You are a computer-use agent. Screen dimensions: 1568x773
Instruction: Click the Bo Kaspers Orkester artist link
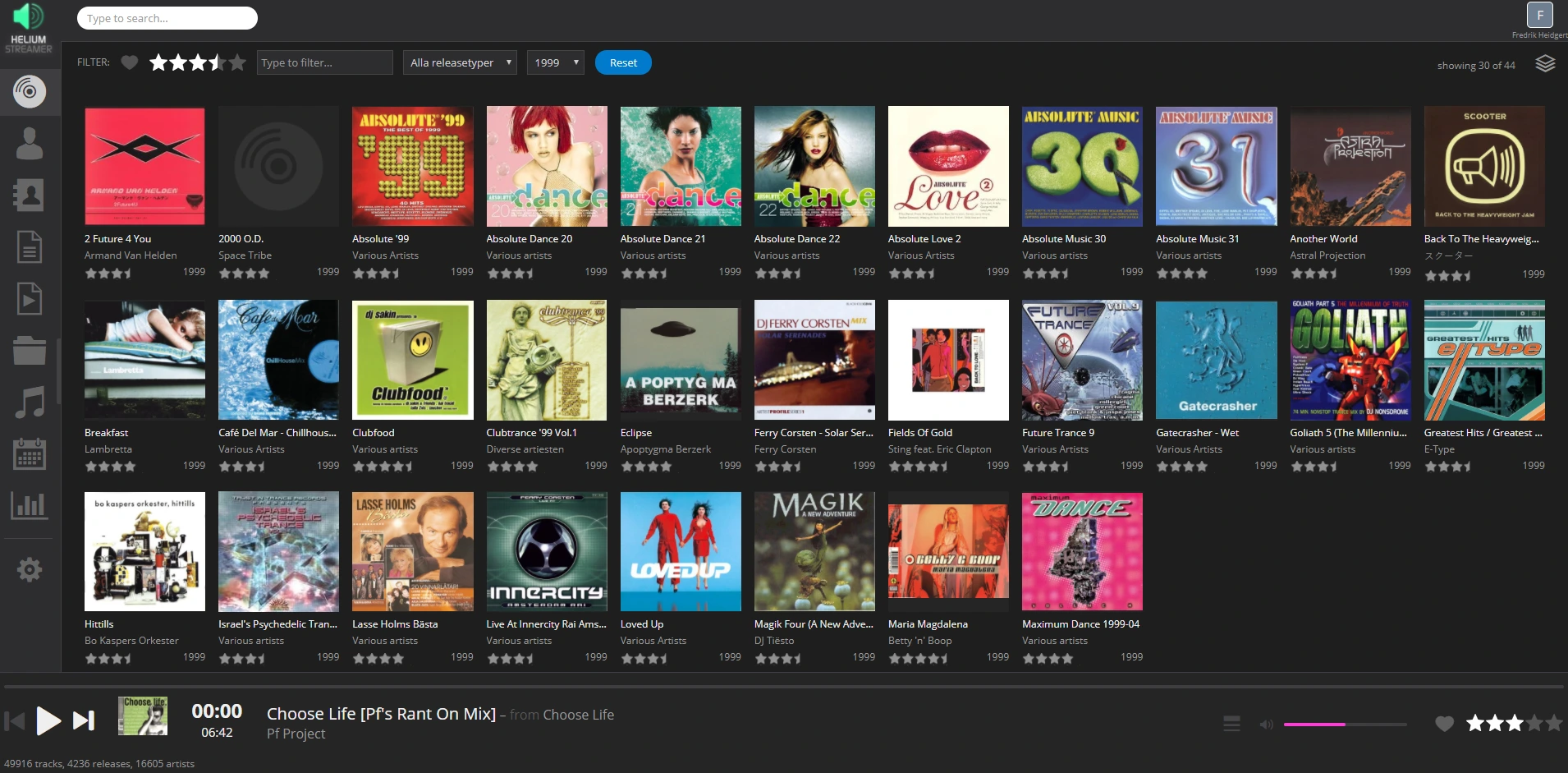[x=131, y=641]
